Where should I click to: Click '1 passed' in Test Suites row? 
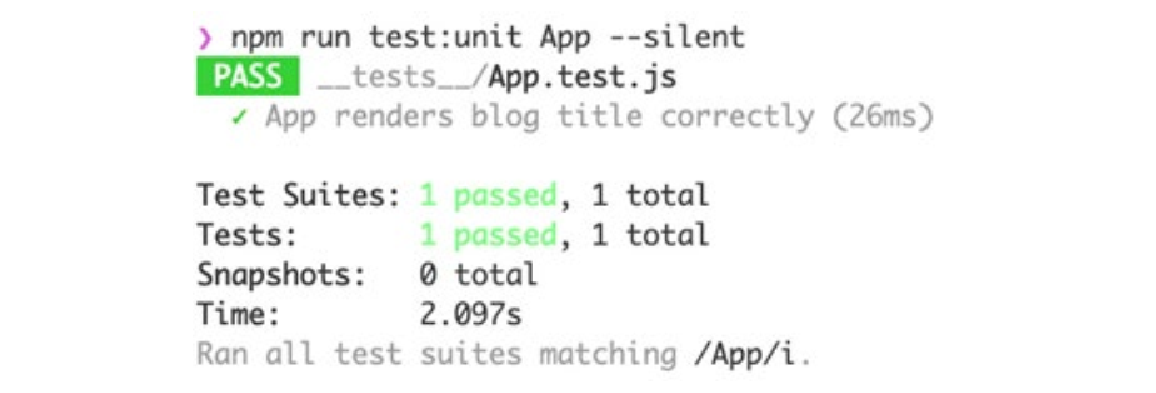[487, 196]
